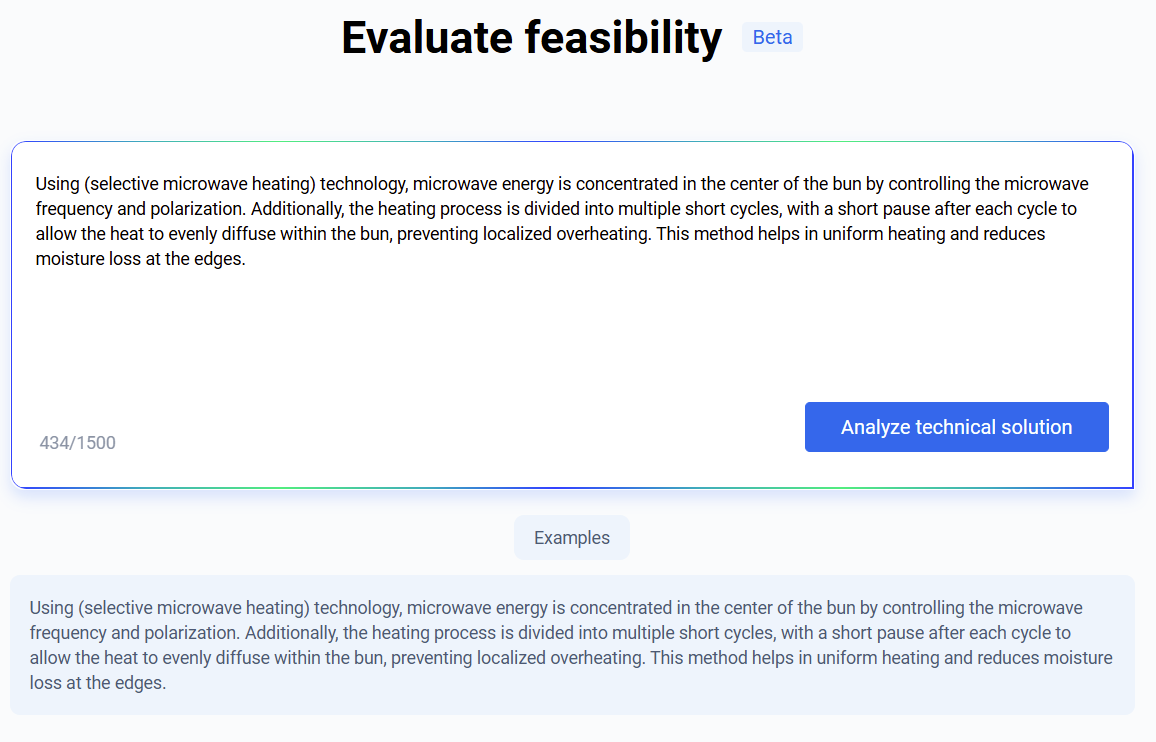Click the Beta badge beside the title

(772, 37)
